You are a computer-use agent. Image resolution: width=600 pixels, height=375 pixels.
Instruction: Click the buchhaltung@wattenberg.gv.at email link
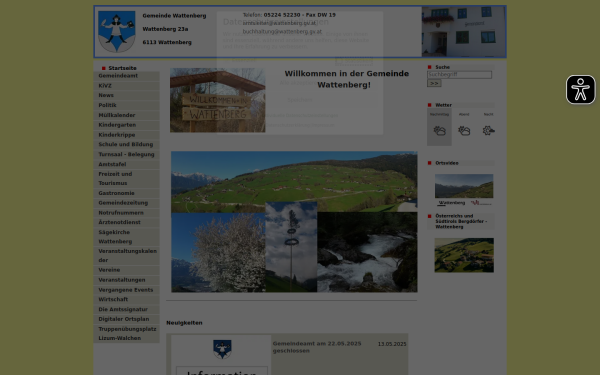tap(282, 32)
